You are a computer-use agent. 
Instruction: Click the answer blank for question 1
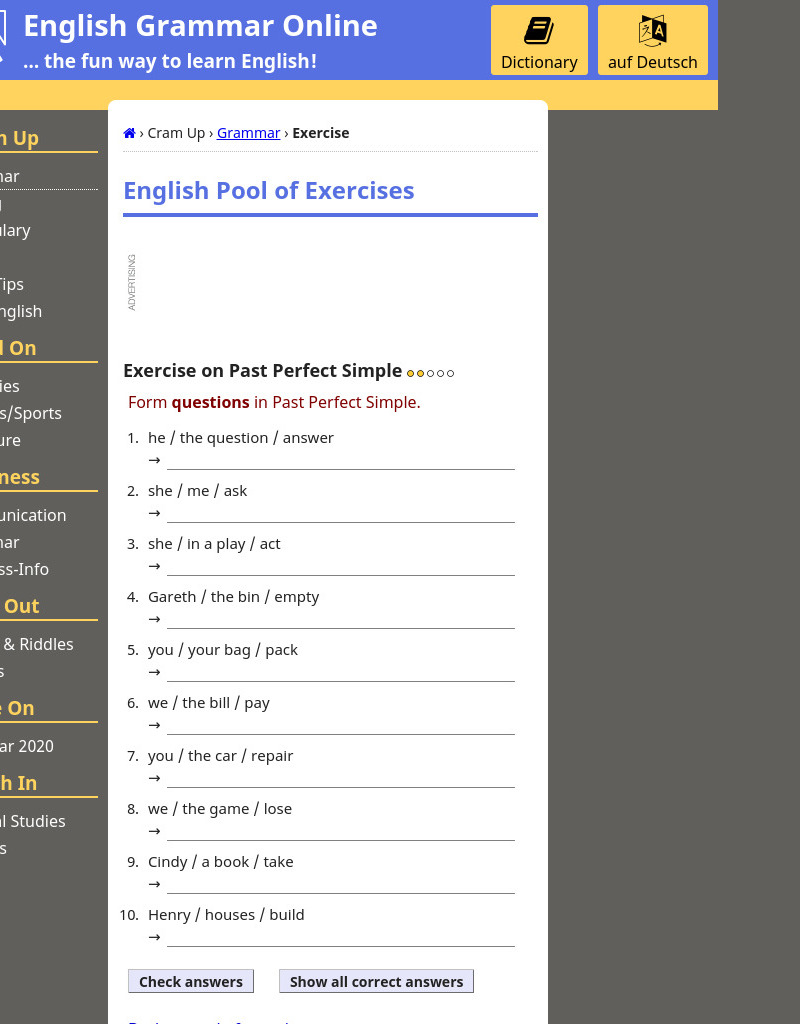click(340, 462)
